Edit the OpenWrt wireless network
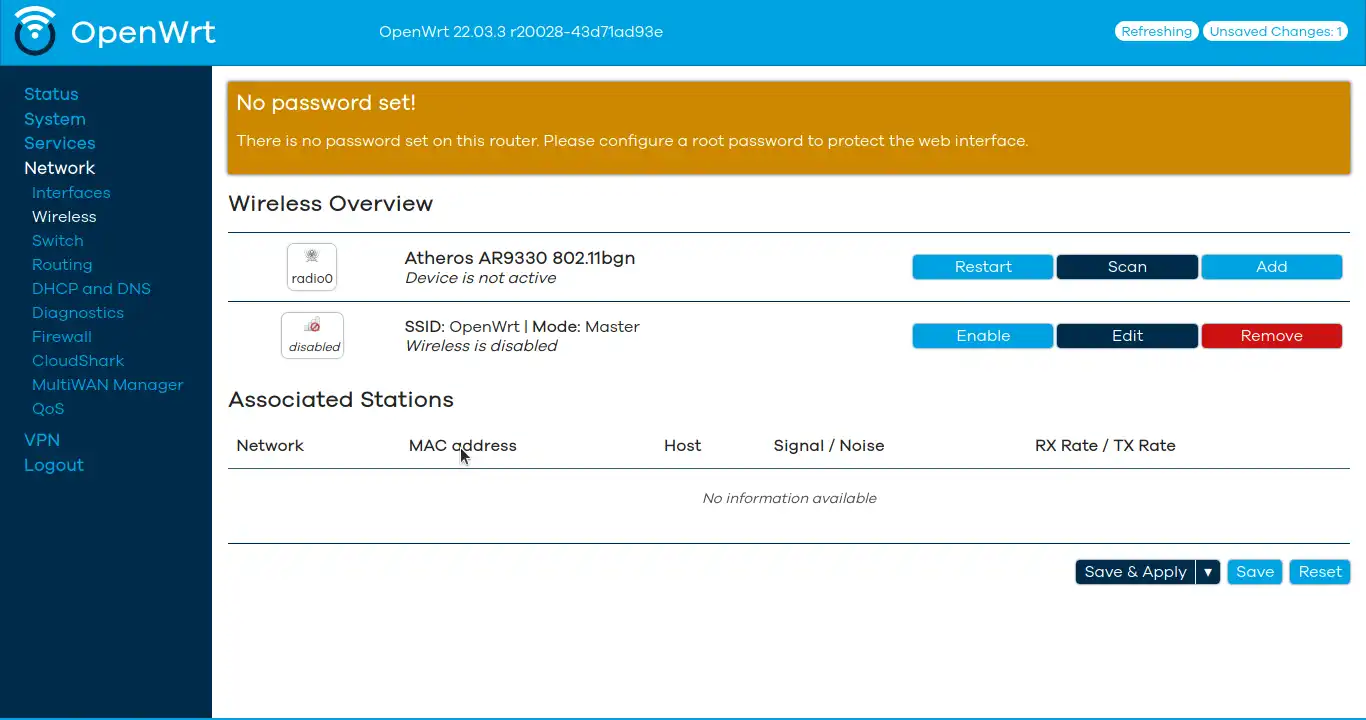Screen dimensions: 1366x720 click(1127, 335)
